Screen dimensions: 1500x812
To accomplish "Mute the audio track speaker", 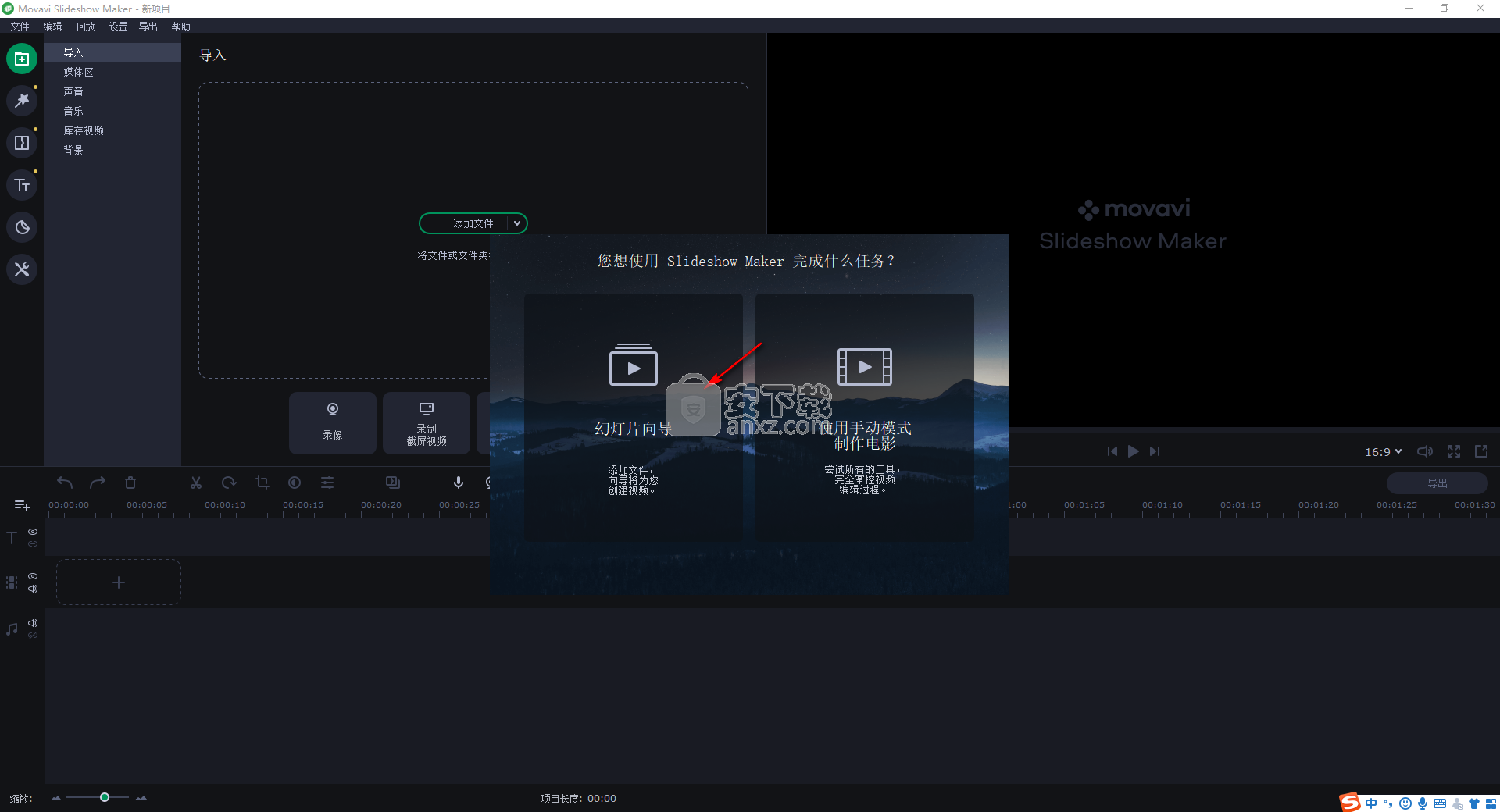I will pos(33,623).
